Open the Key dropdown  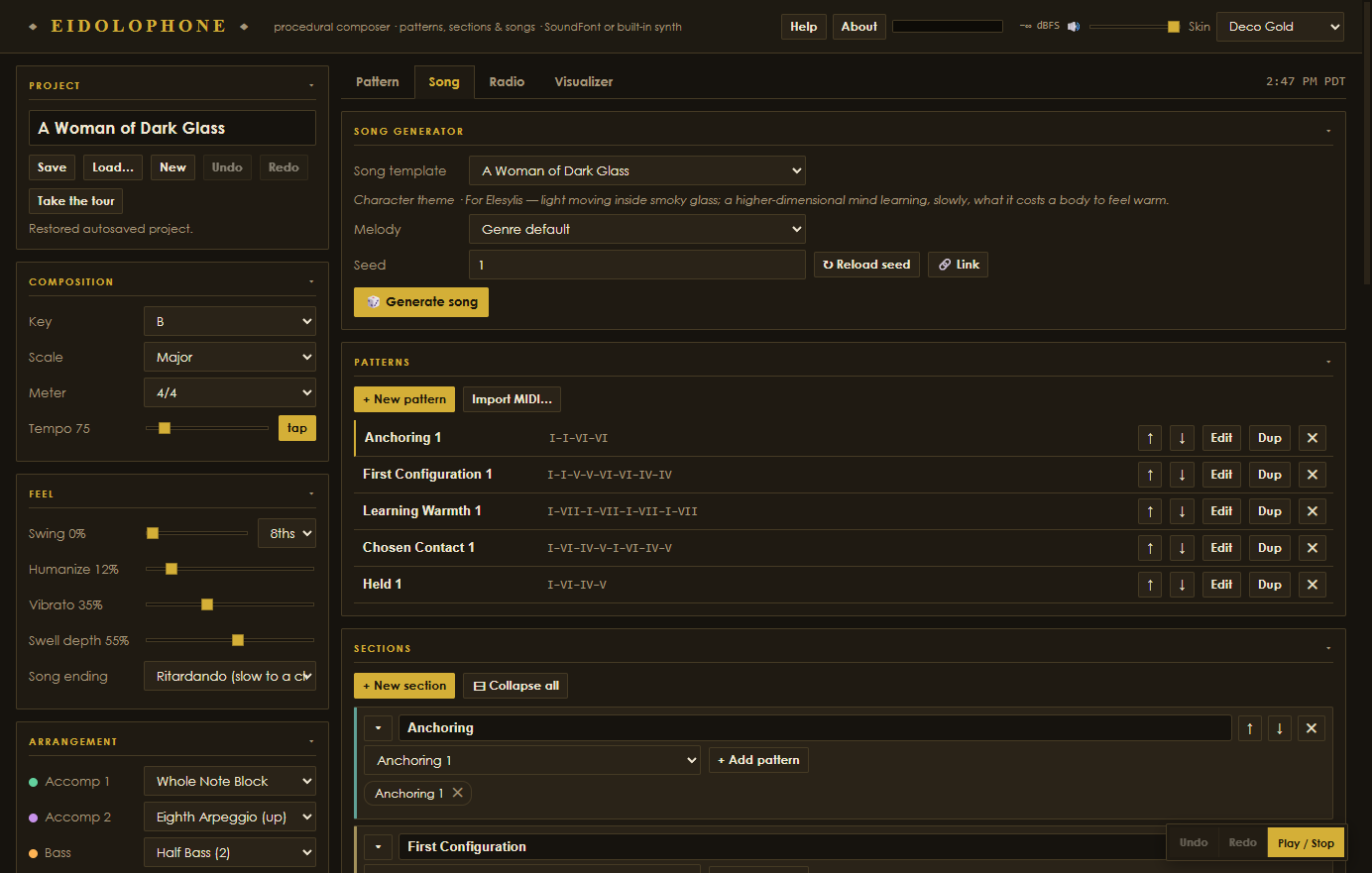230,322
